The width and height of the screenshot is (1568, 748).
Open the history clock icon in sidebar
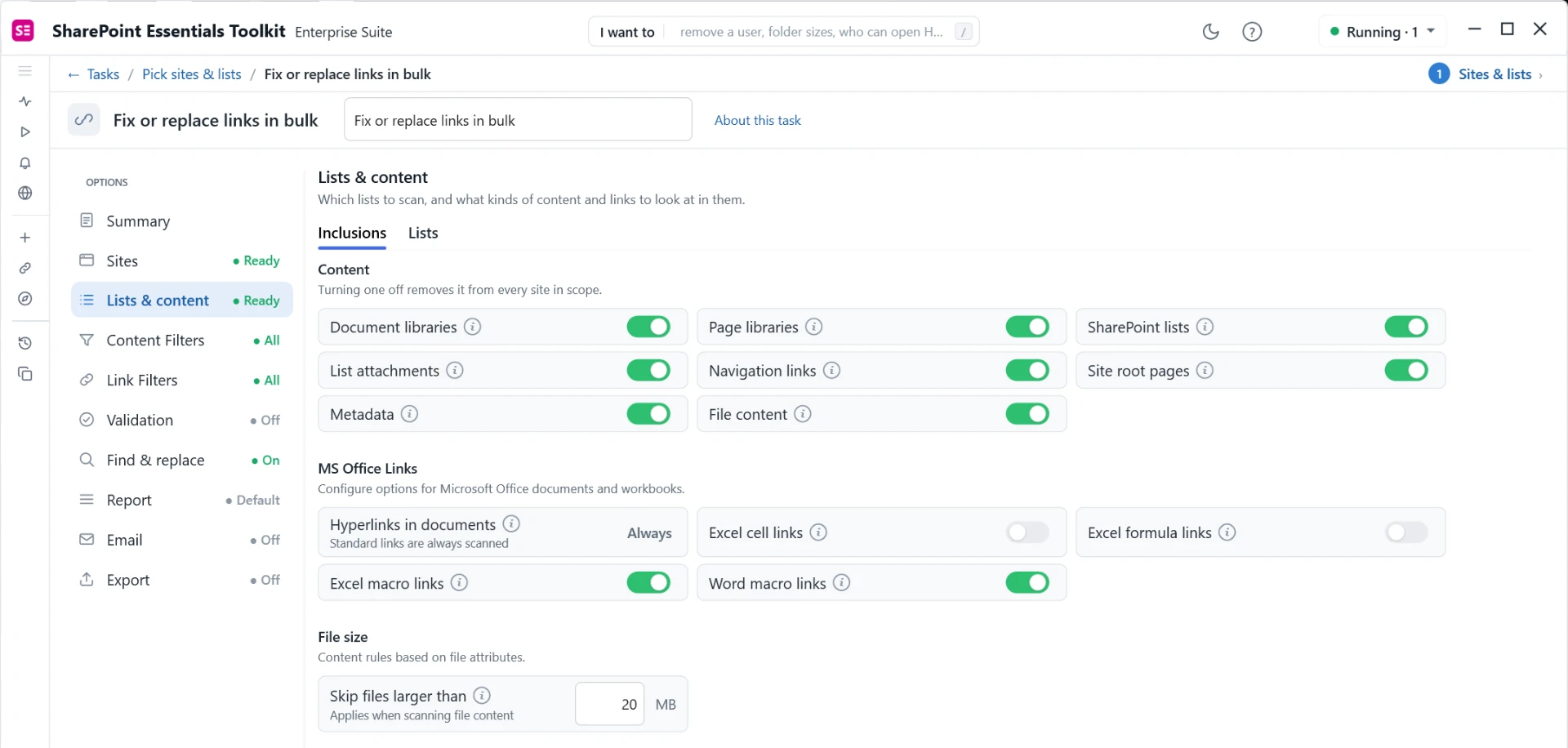[25, 343]
